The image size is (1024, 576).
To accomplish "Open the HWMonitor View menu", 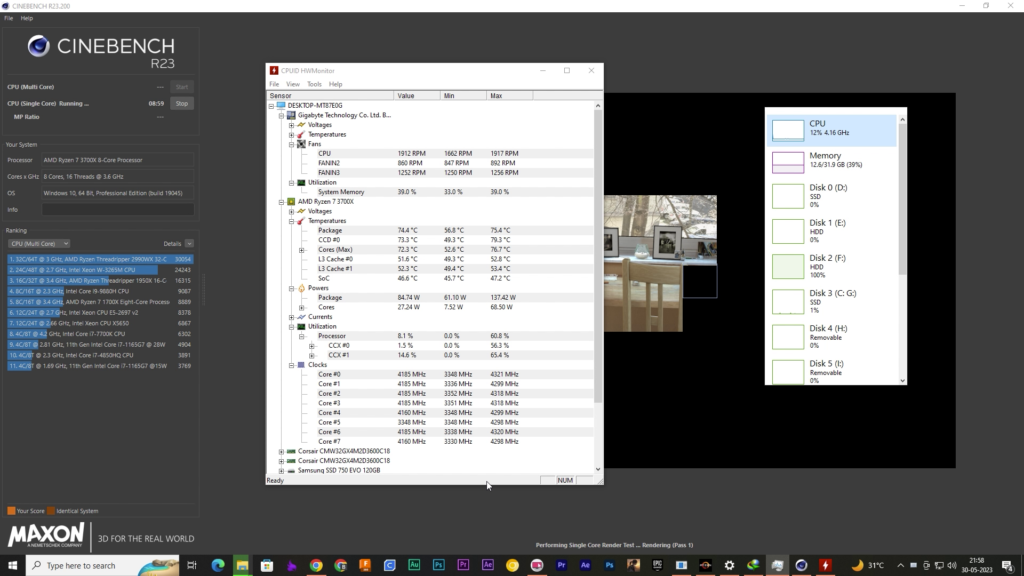I will [x=293, y=84].
